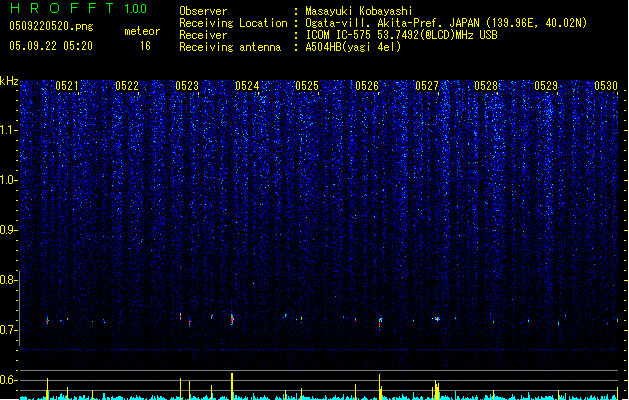Click observer name Masayuki Kobayashi

[x=359, y=11]
